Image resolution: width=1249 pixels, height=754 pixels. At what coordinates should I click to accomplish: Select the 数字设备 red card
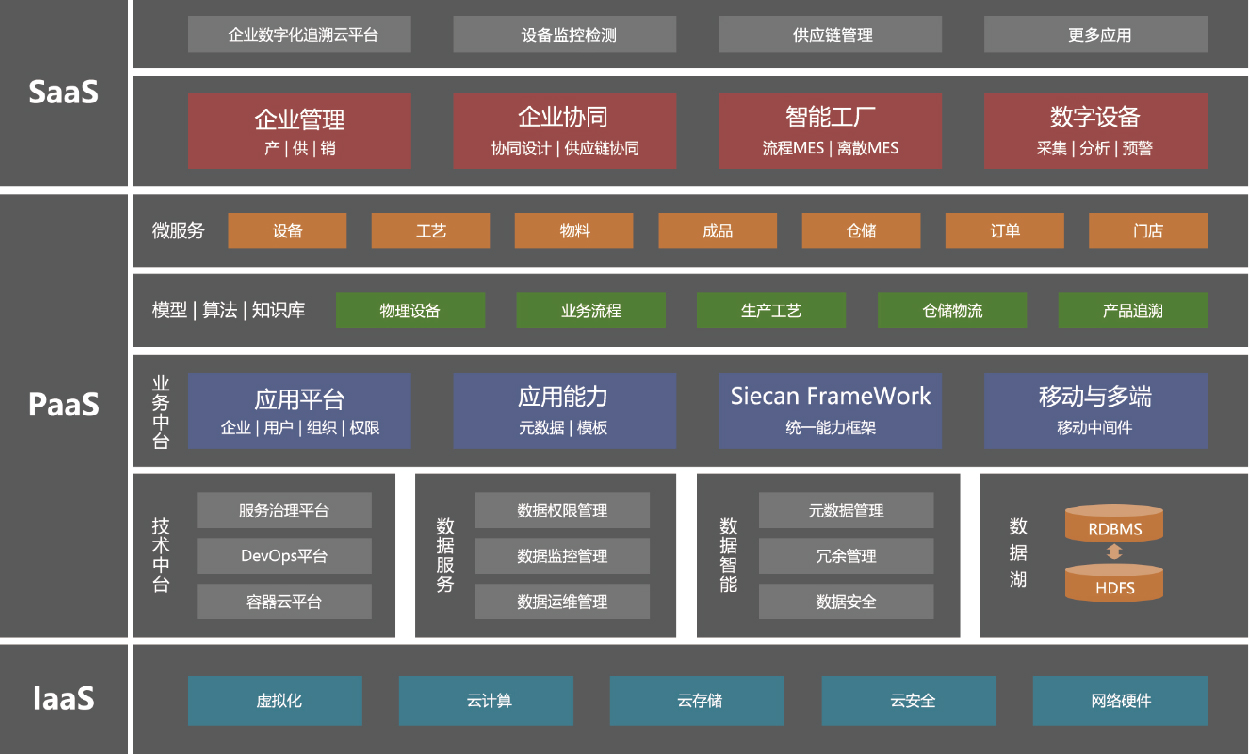pos(1096,131)
